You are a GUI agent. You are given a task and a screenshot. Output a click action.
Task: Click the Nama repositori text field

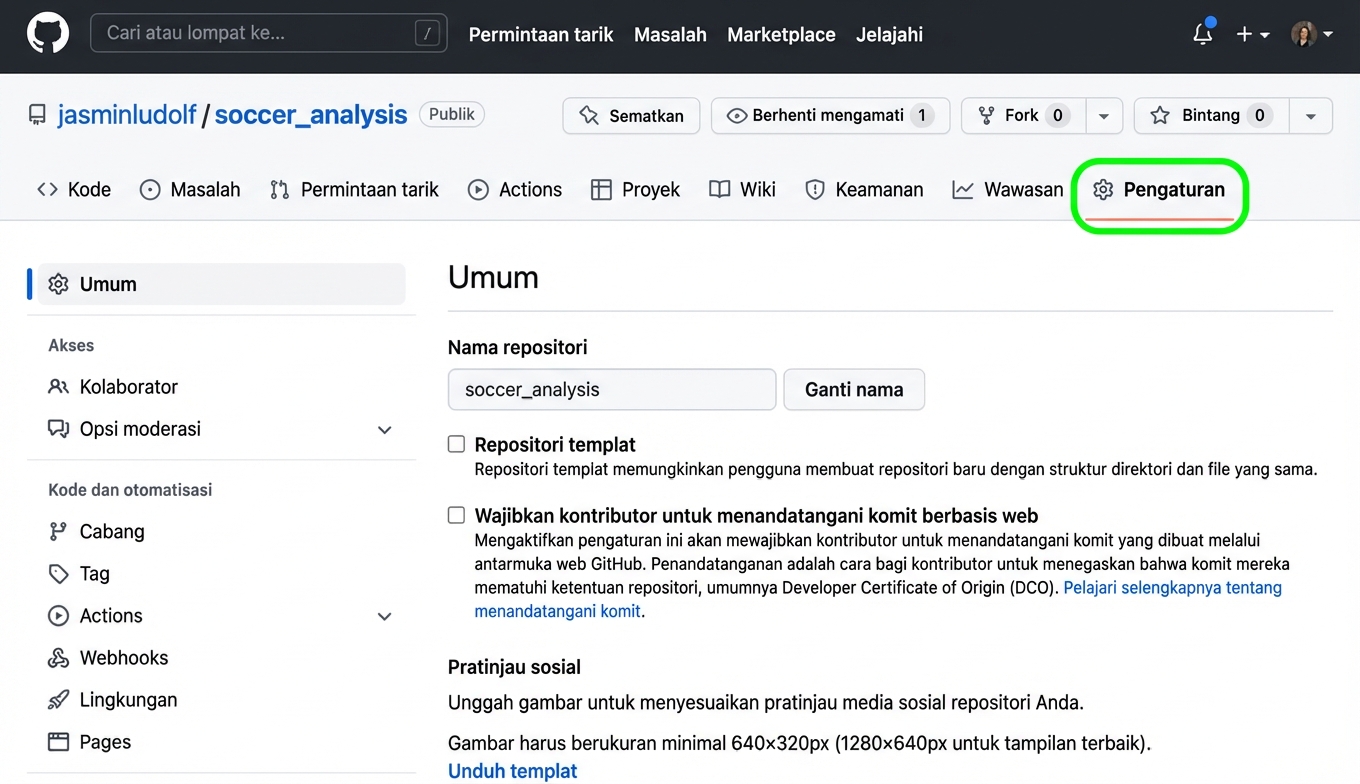(612, 390)
